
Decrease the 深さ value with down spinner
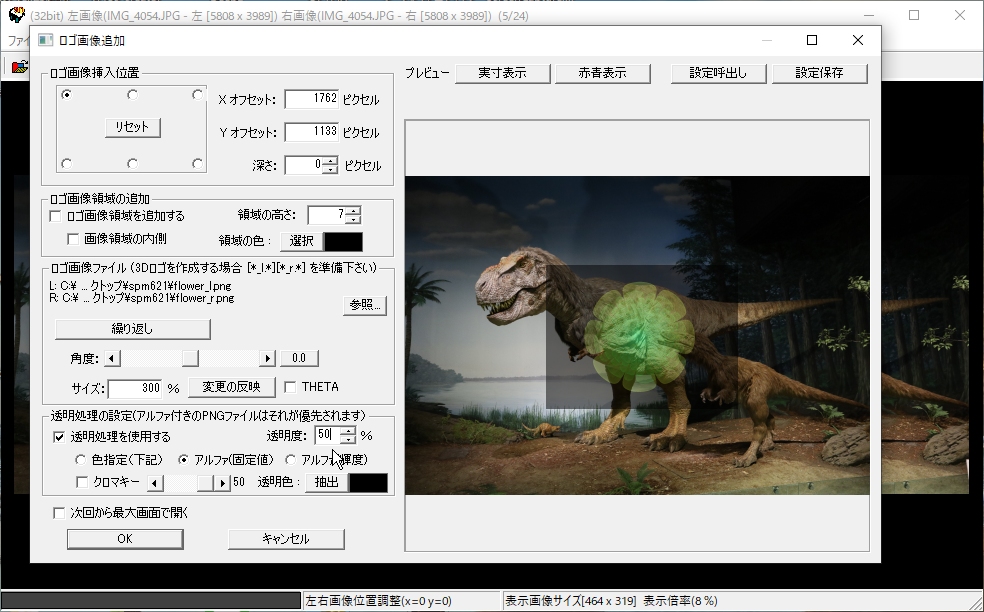(330, 170)
